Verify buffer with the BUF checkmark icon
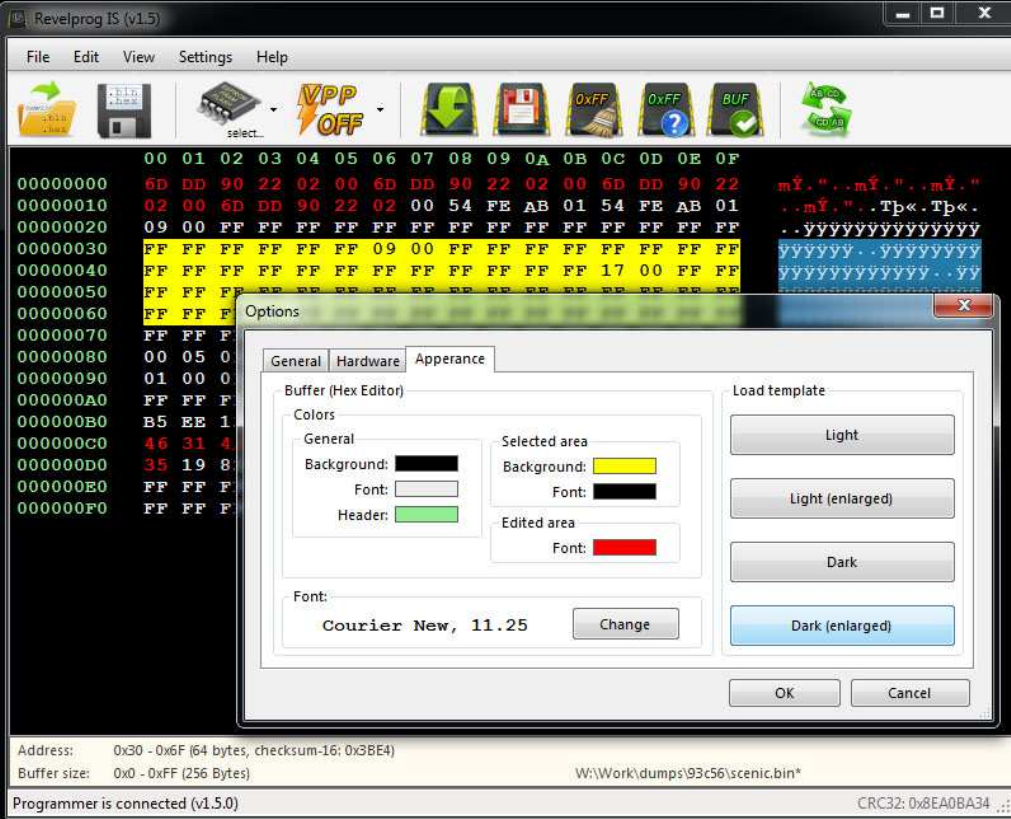 736,110
